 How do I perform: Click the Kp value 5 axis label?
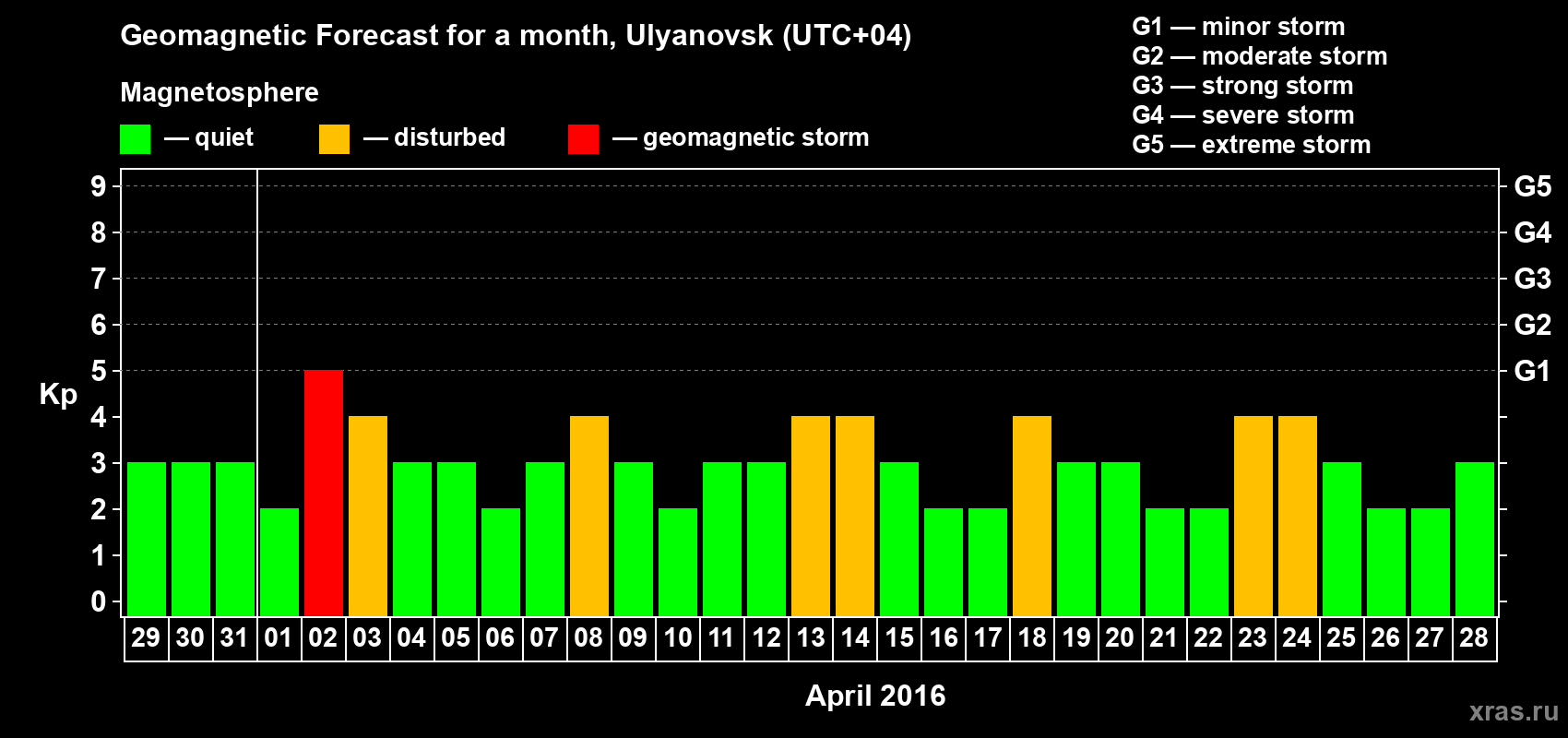[99, 371]
